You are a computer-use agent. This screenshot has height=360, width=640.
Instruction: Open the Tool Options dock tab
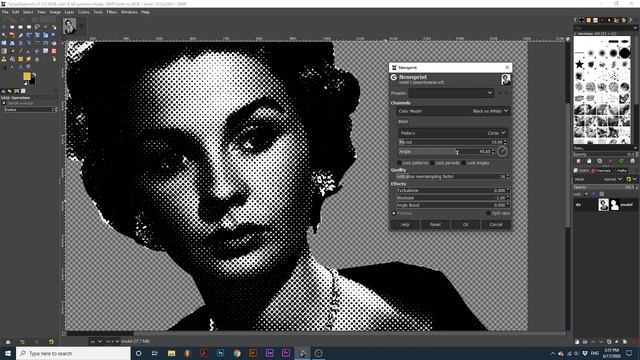(3, 91)
